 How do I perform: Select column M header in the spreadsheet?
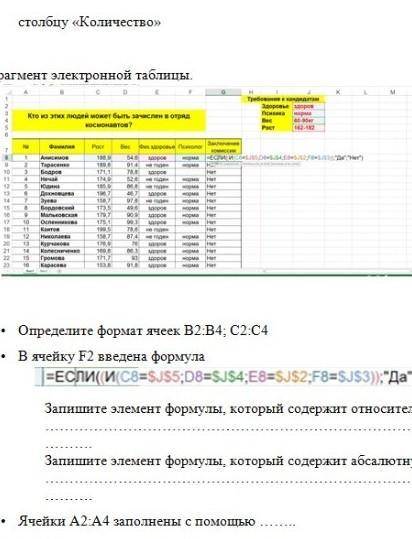(x=392, y=92)
